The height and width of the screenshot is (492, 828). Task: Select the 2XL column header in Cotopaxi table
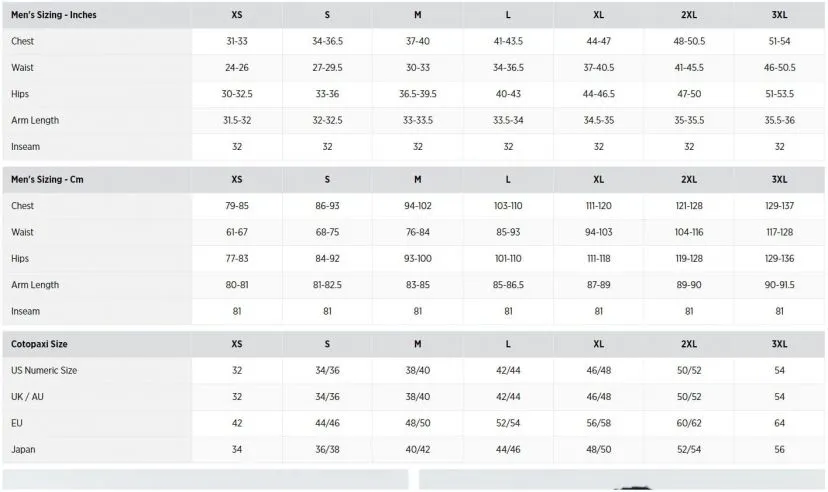pyautogui.click(x=689, y=344)
